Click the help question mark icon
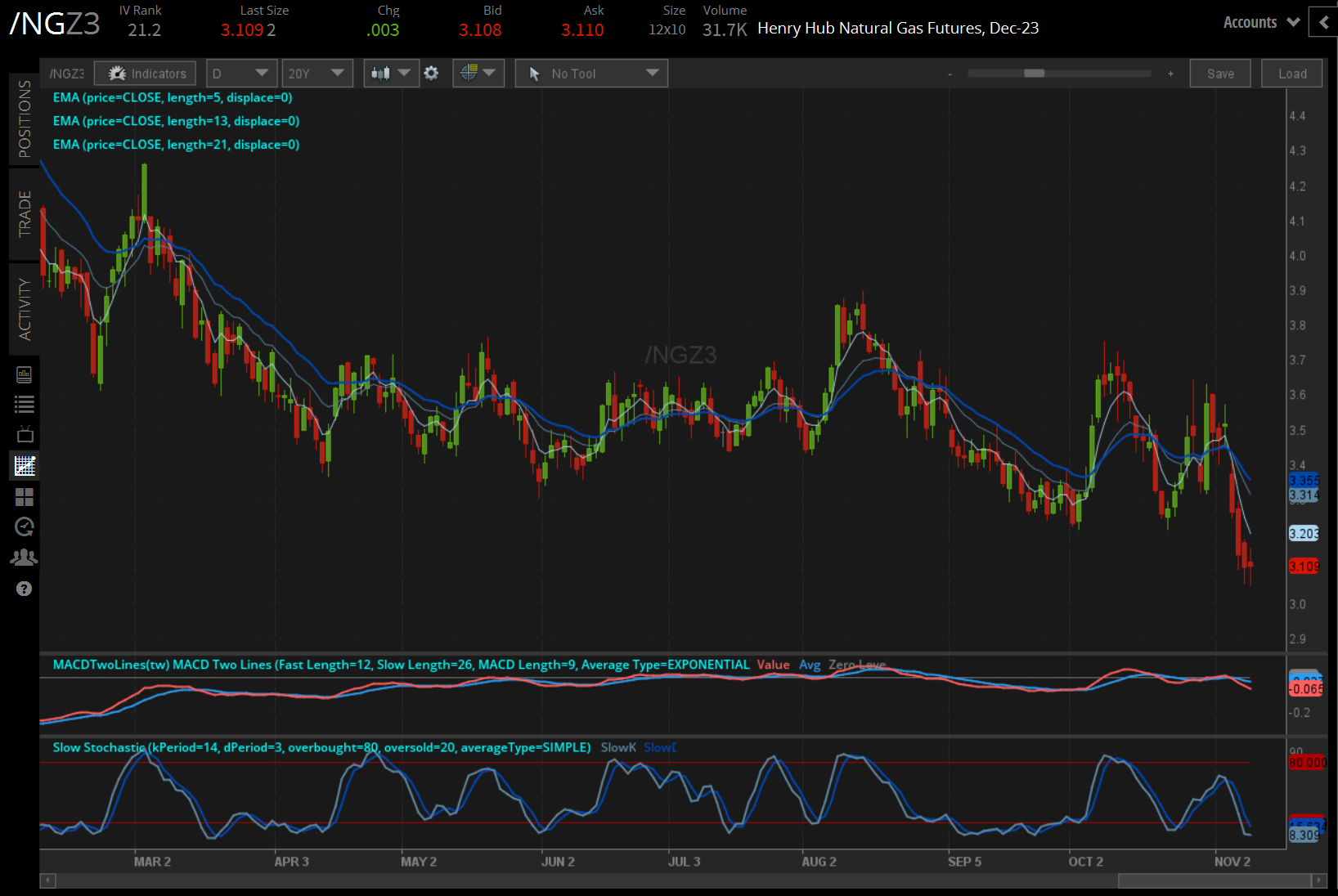 click(x=25, y=589)
